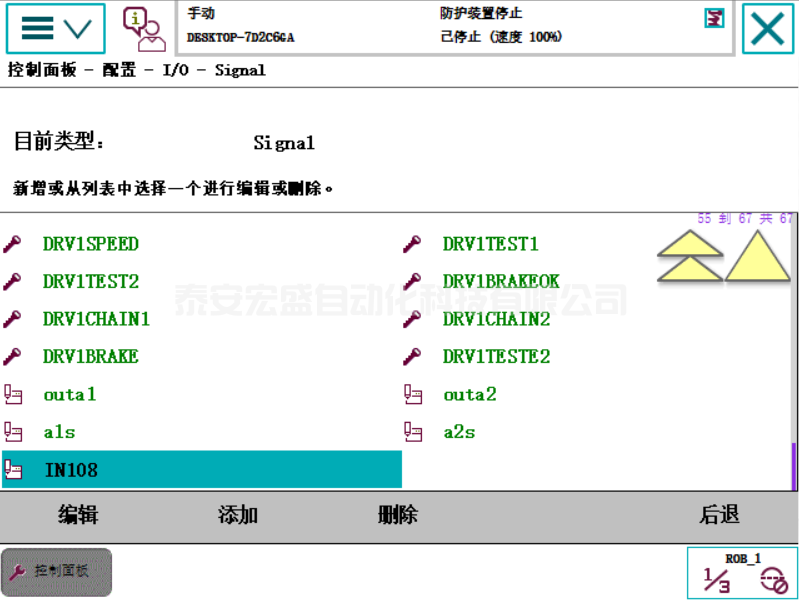Viewport: 799px width, 600px height.
Task: Select the DRV1TESTE2 signal
Action: pyautogui.click(x=496, y=356)
